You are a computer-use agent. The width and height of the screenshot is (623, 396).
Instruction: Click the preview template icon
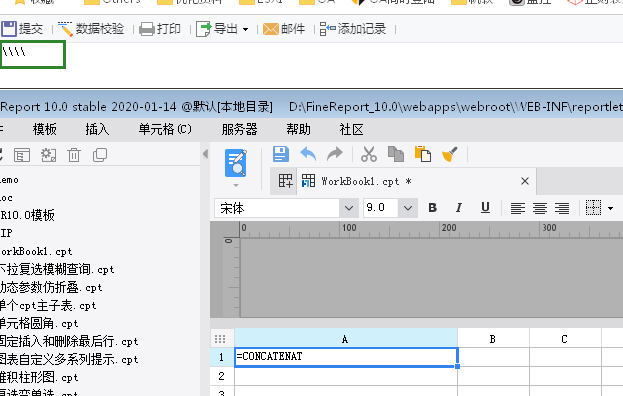(x=236, y=163)
